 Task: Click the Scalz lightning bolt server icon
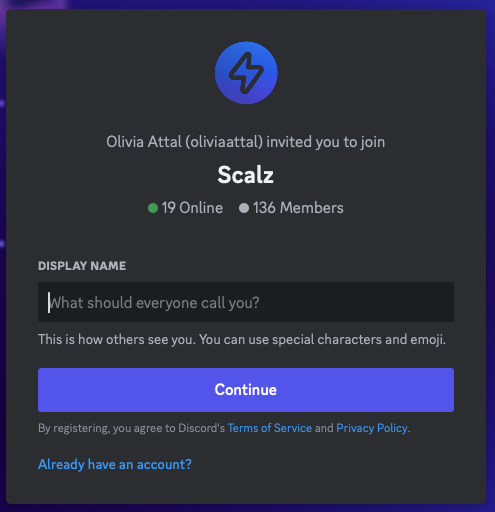tap(246, 73)
